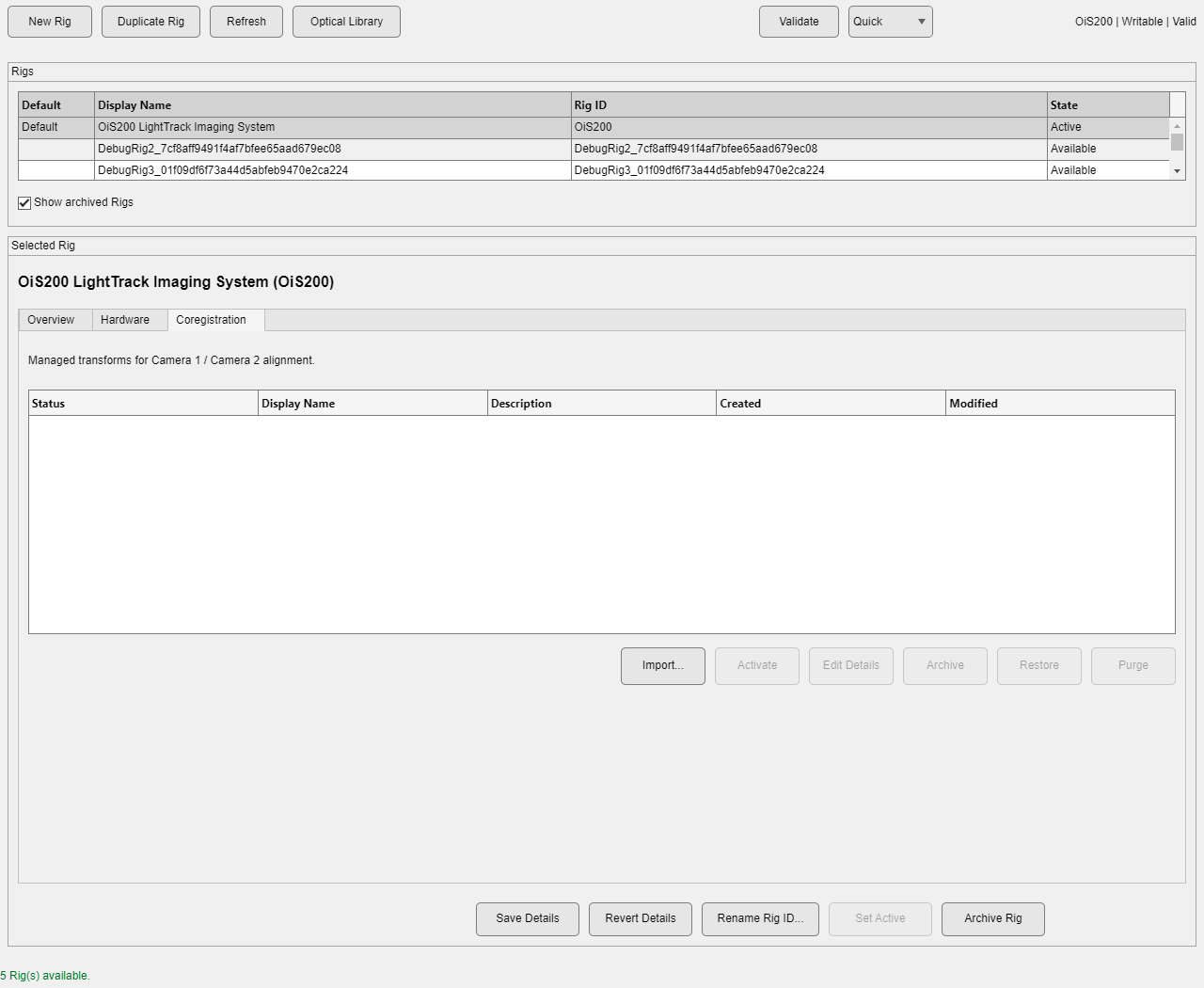Screen dimensions: 1204x988
Task: Archive the selected rig
Action: 993,919
